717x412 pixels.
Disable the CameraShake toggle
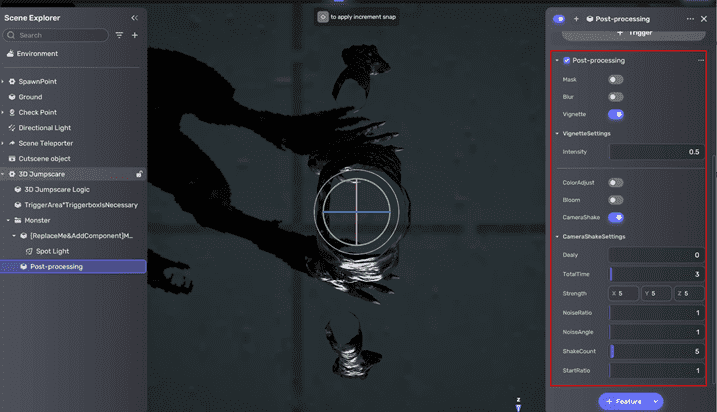(616, 216)
